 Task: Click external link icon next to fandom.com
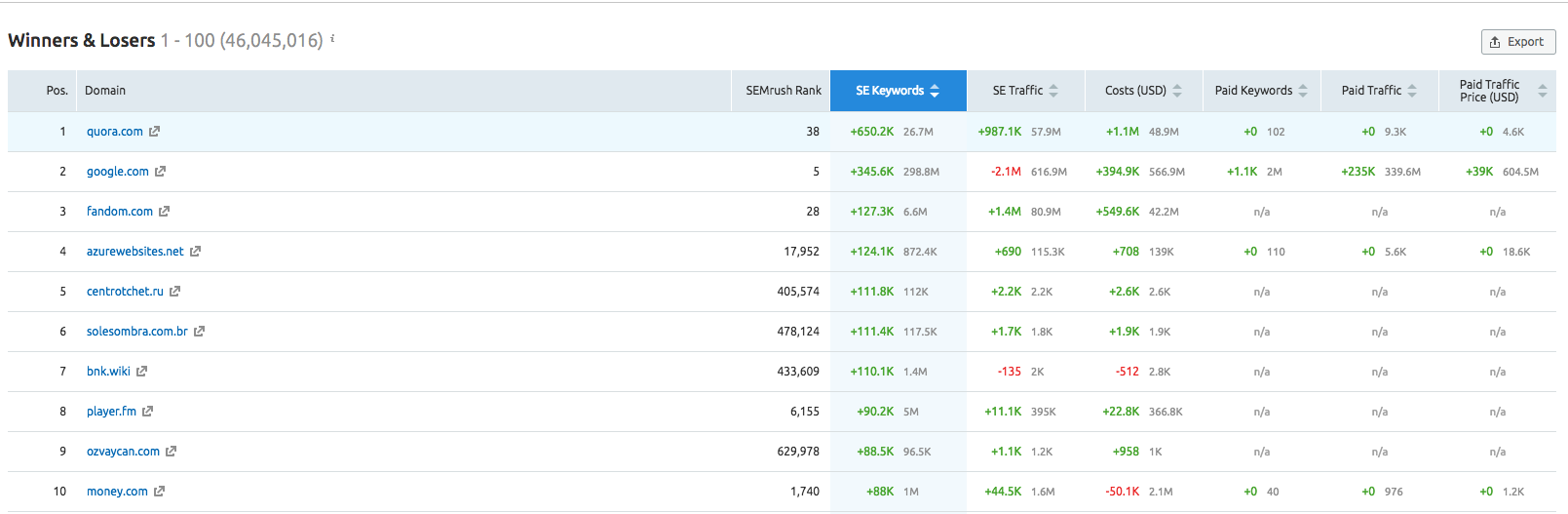(164, 212)
